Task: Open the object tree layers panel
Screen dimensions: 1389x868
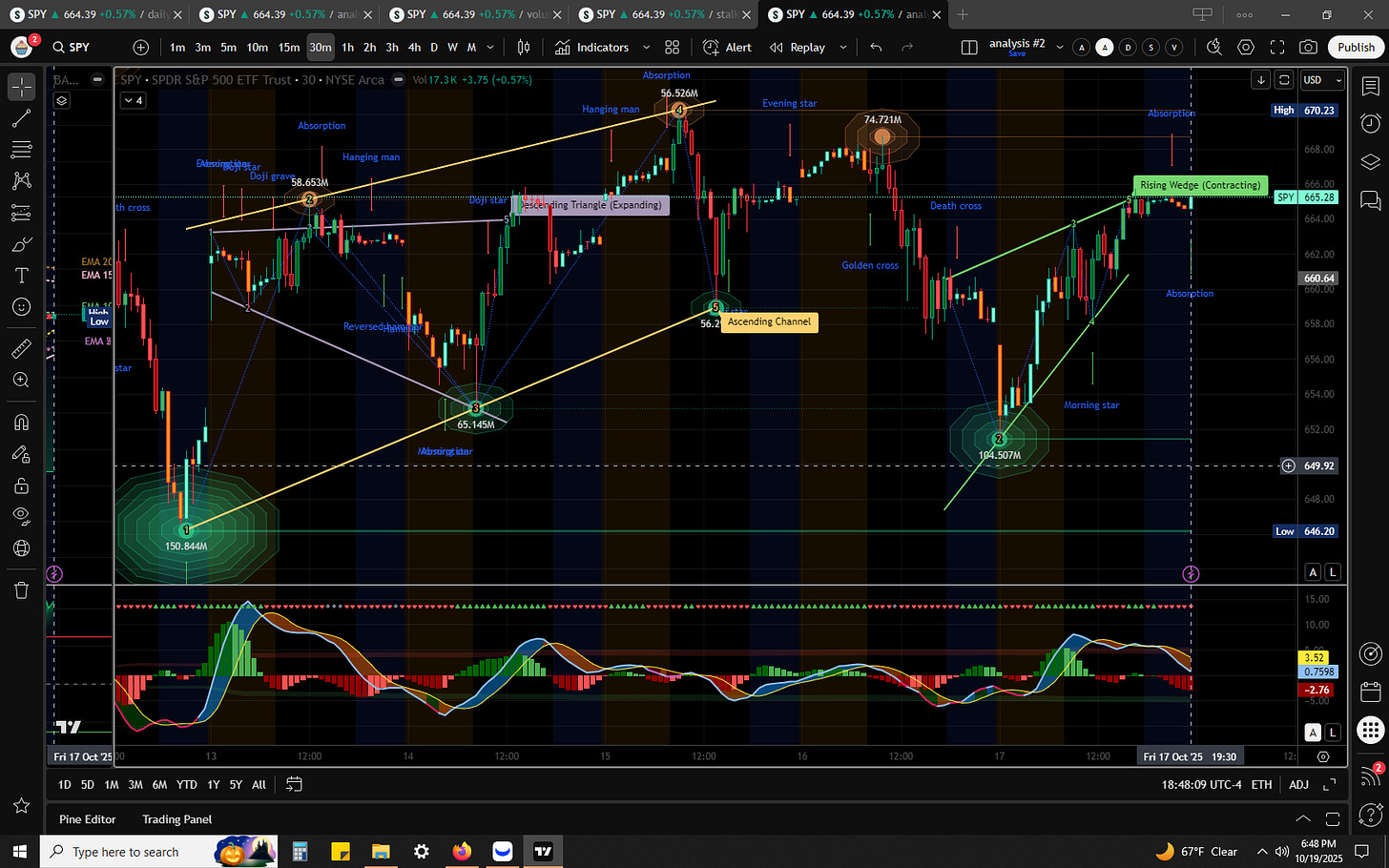Action: coord(1370,161)
